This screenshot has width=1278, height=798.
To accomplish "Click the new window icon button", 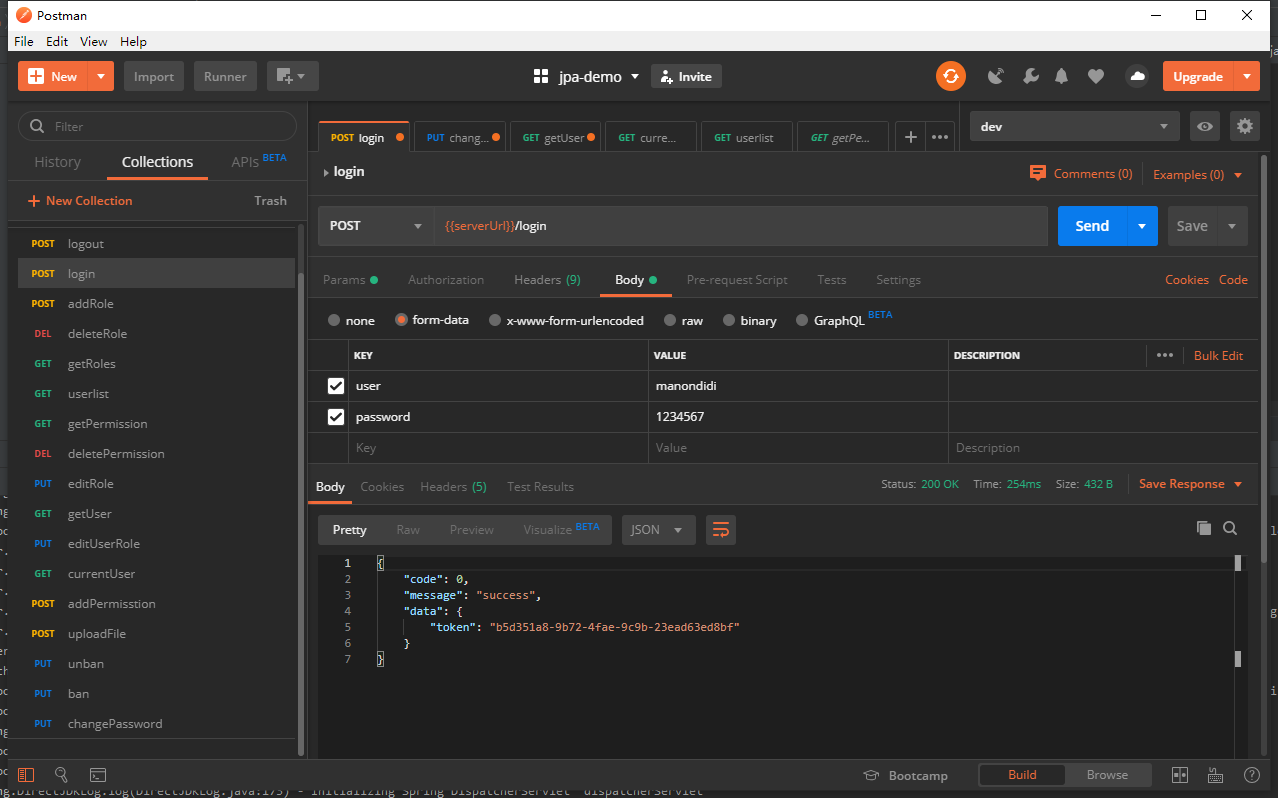I will [x=292, y=76].
